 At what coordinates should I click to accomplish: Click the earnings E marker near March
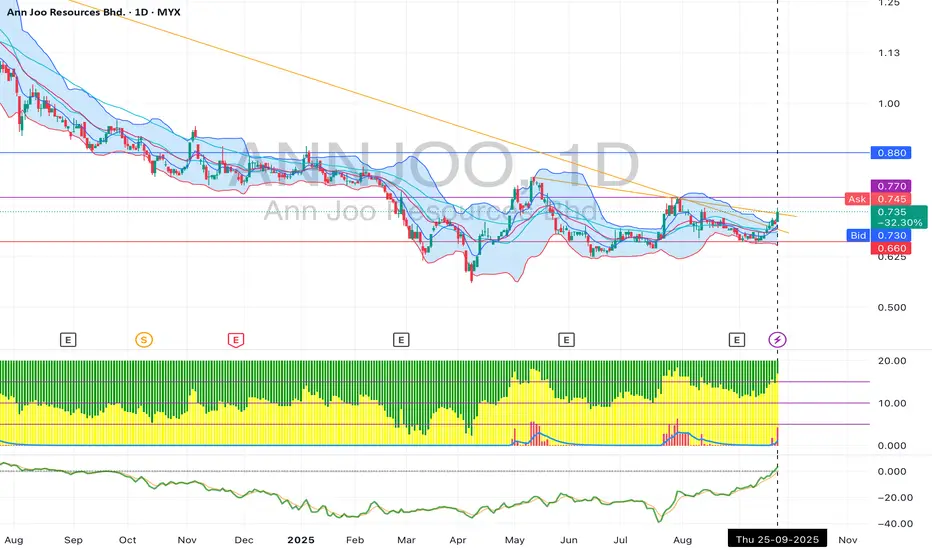(401, 340)
